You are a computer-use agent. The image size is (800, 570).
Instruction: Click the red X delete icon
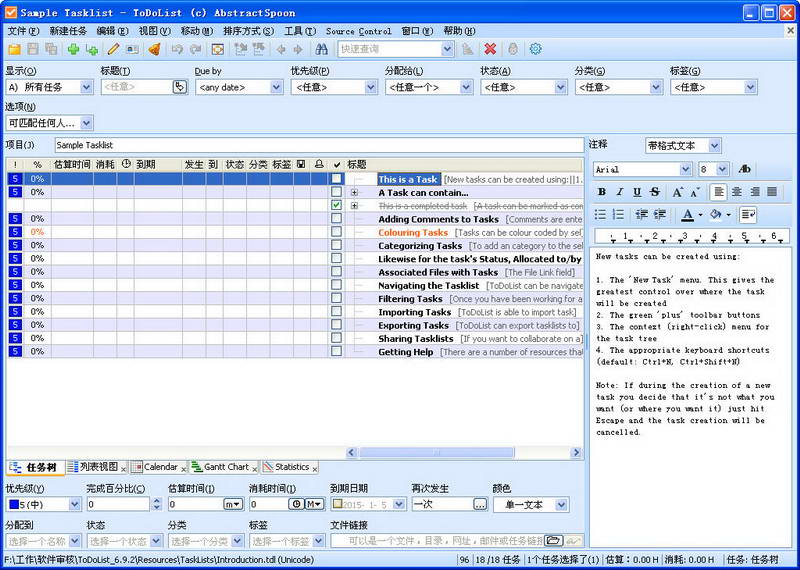(x=490, y=49)
